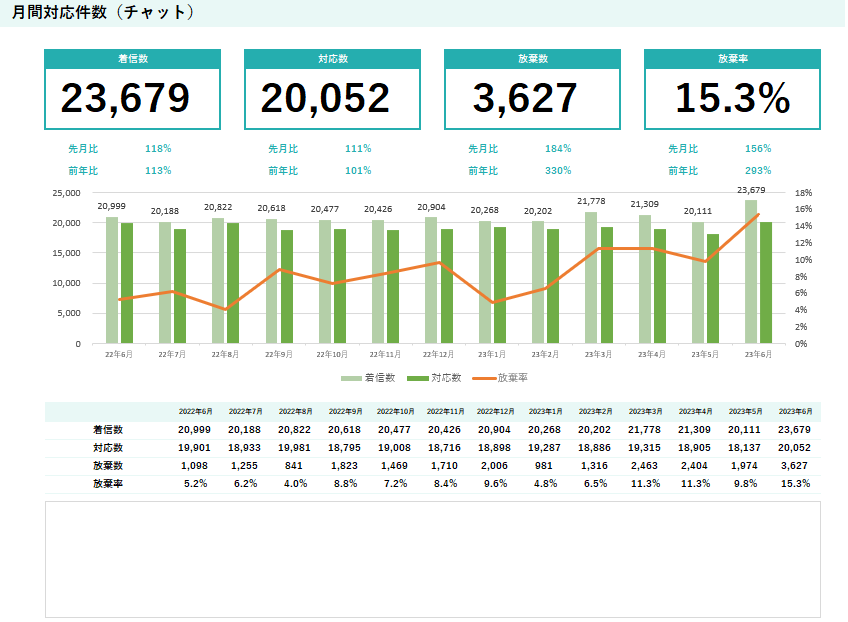Click the 184% 先月比 value under 放棄数
The image size is (848, 622).
coord(558,148)
